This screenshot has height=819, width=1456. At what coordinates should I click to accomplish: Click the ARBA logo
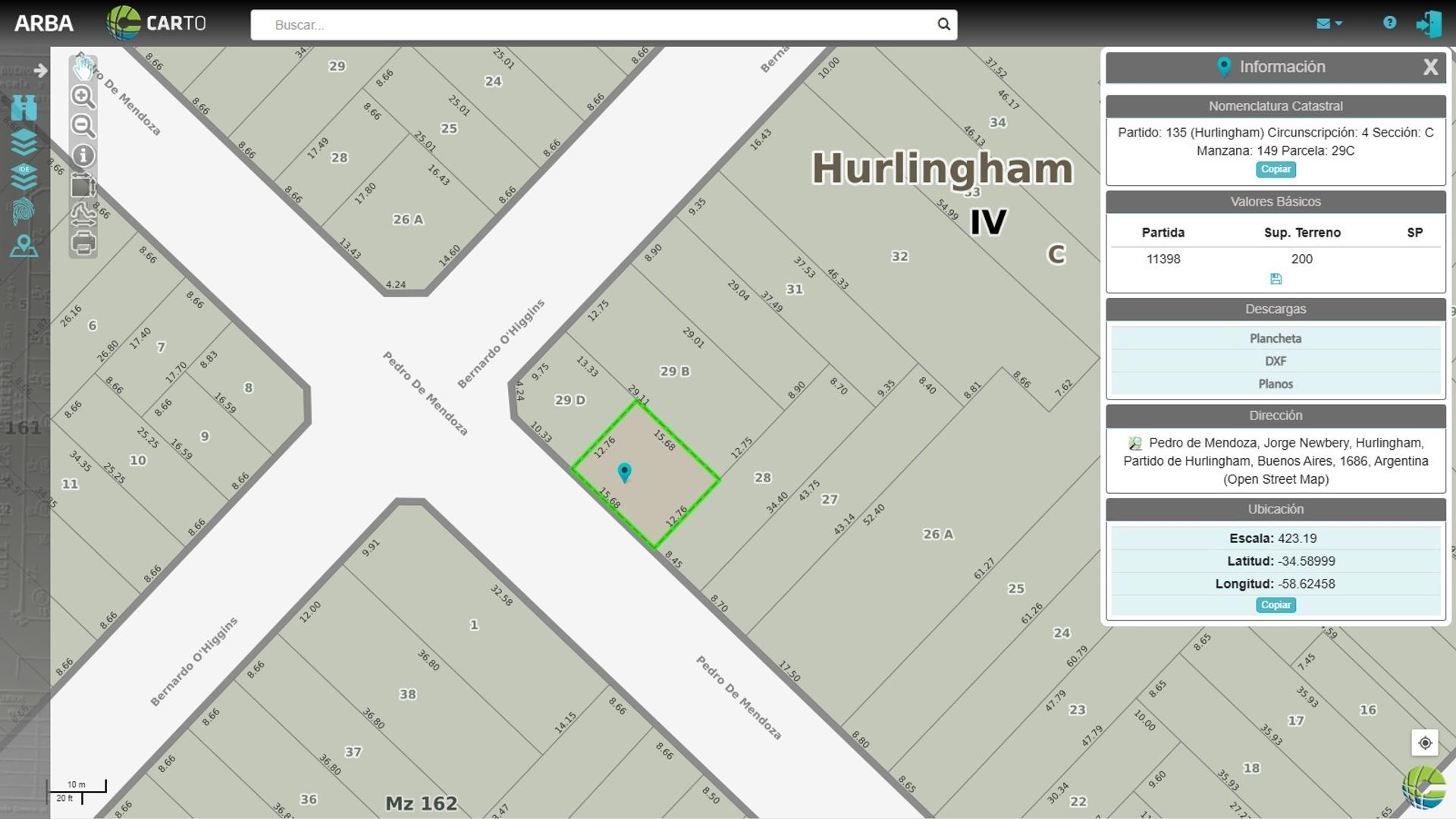click(x=44, y=24)
